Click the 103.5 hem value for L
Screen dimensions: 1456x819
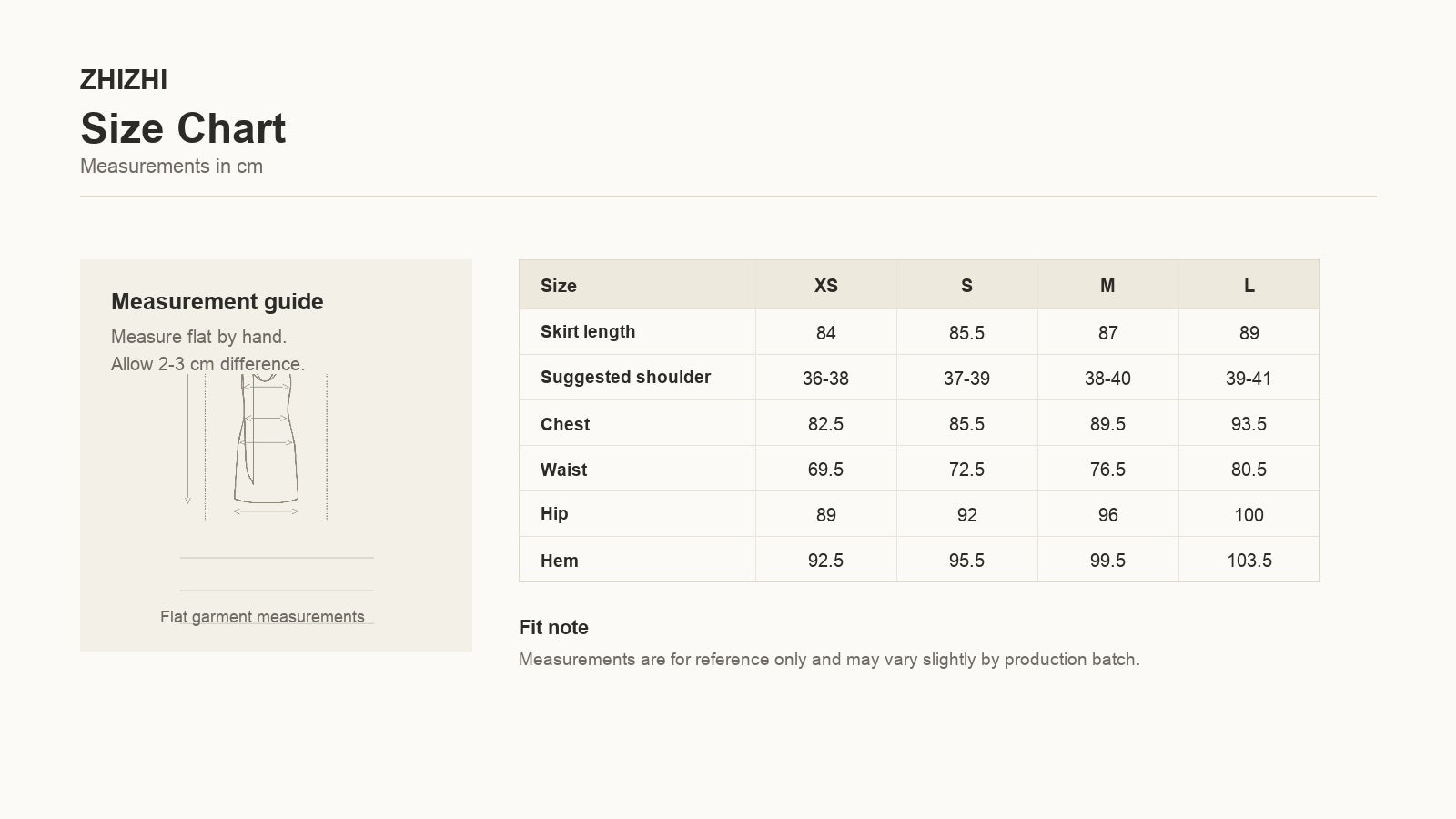1249,561
